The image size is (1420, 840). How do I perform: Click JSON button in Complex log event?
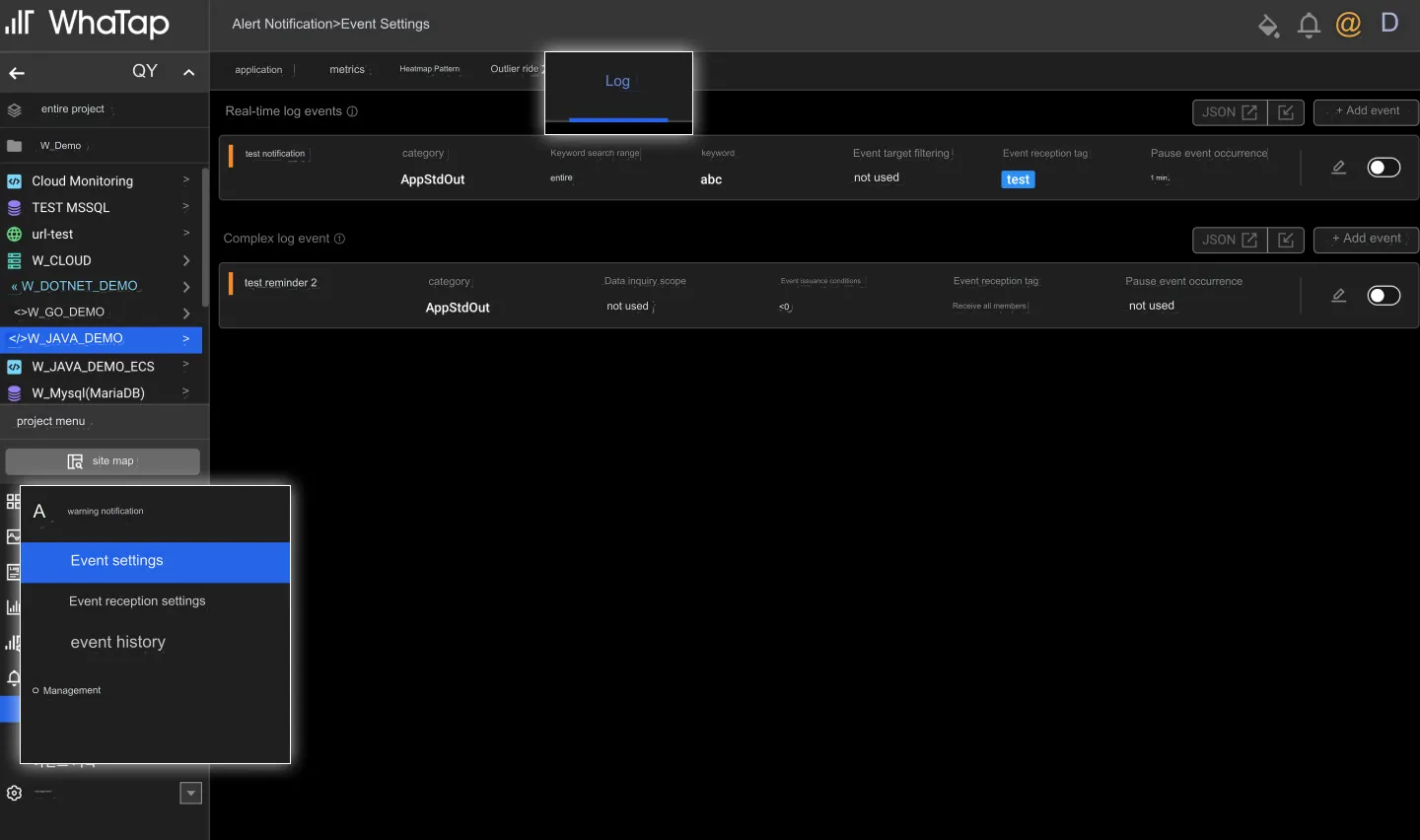pos(1229,240)
